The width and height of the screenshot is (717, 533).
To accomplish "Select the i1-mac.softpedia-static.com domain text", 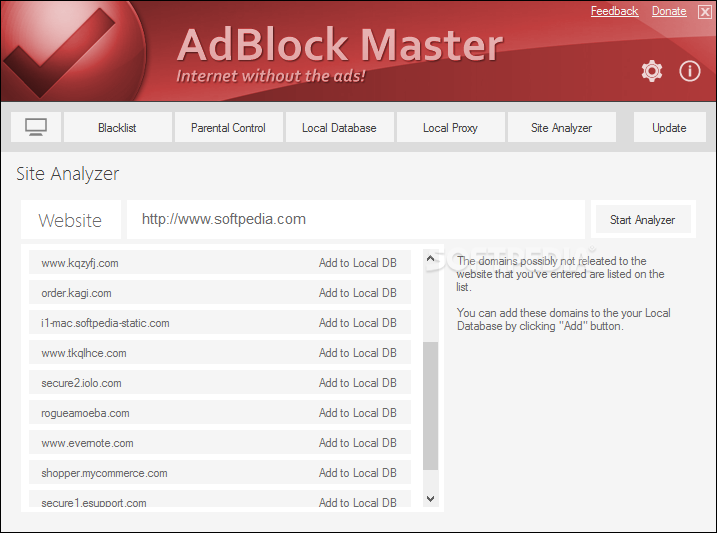I will pos(105,323).
